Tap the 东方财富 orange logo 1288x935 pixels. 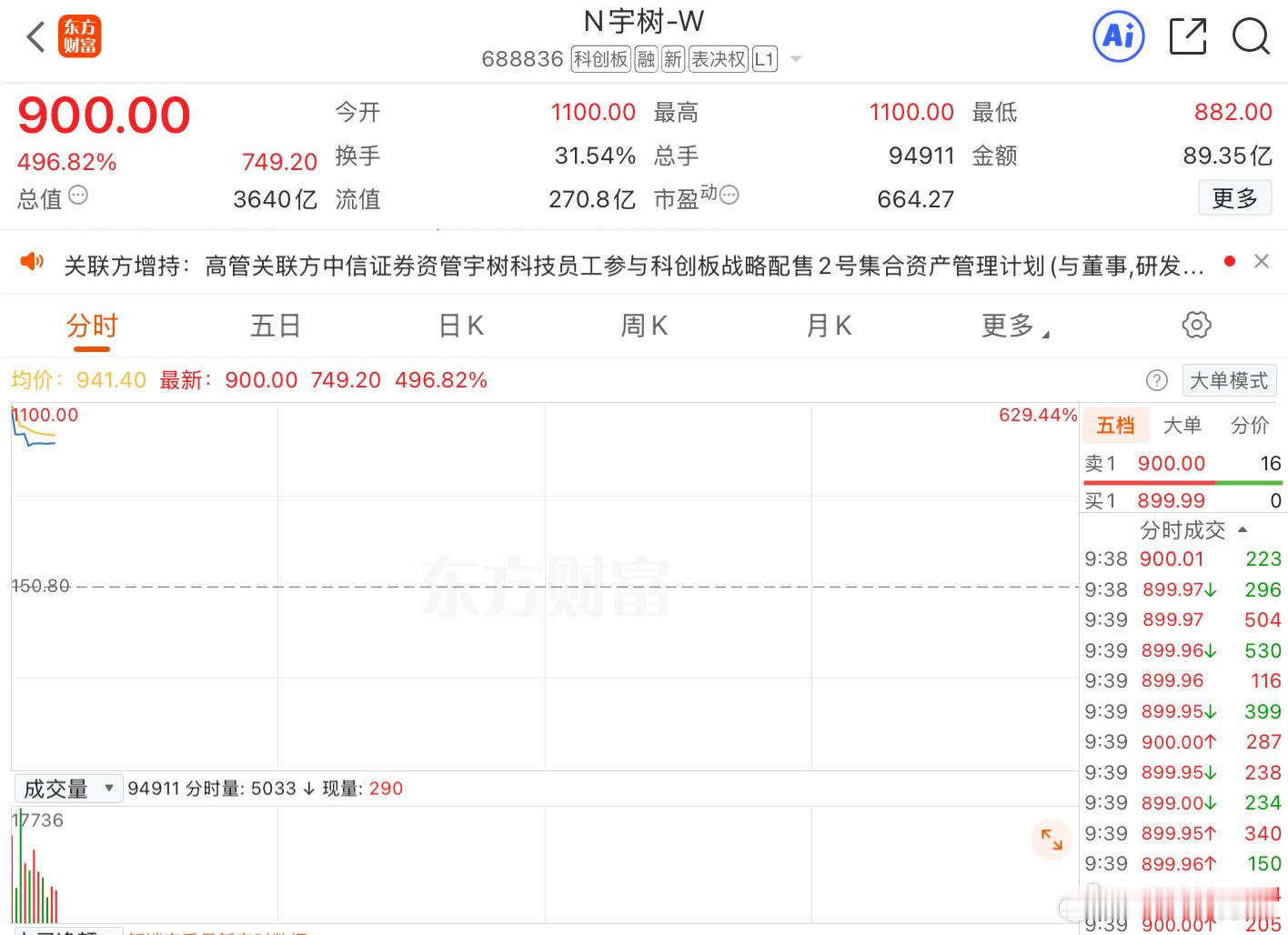coord(80,37)
